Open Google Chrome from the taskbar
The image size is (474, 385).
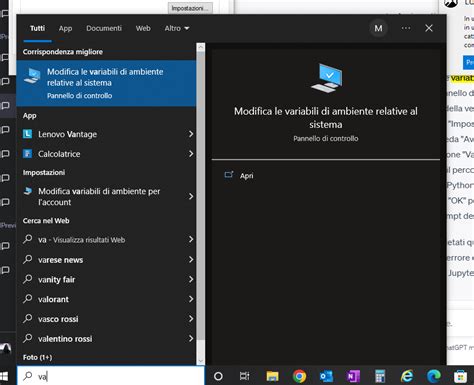click(299, 376)
